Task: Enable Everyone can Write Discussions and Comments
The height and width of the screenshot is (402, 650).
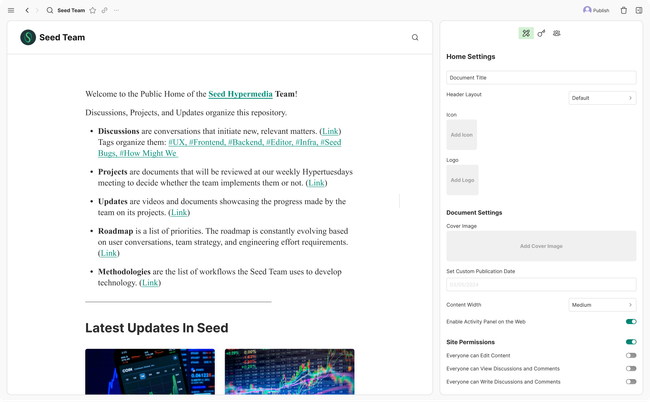Action: [631, 381]
